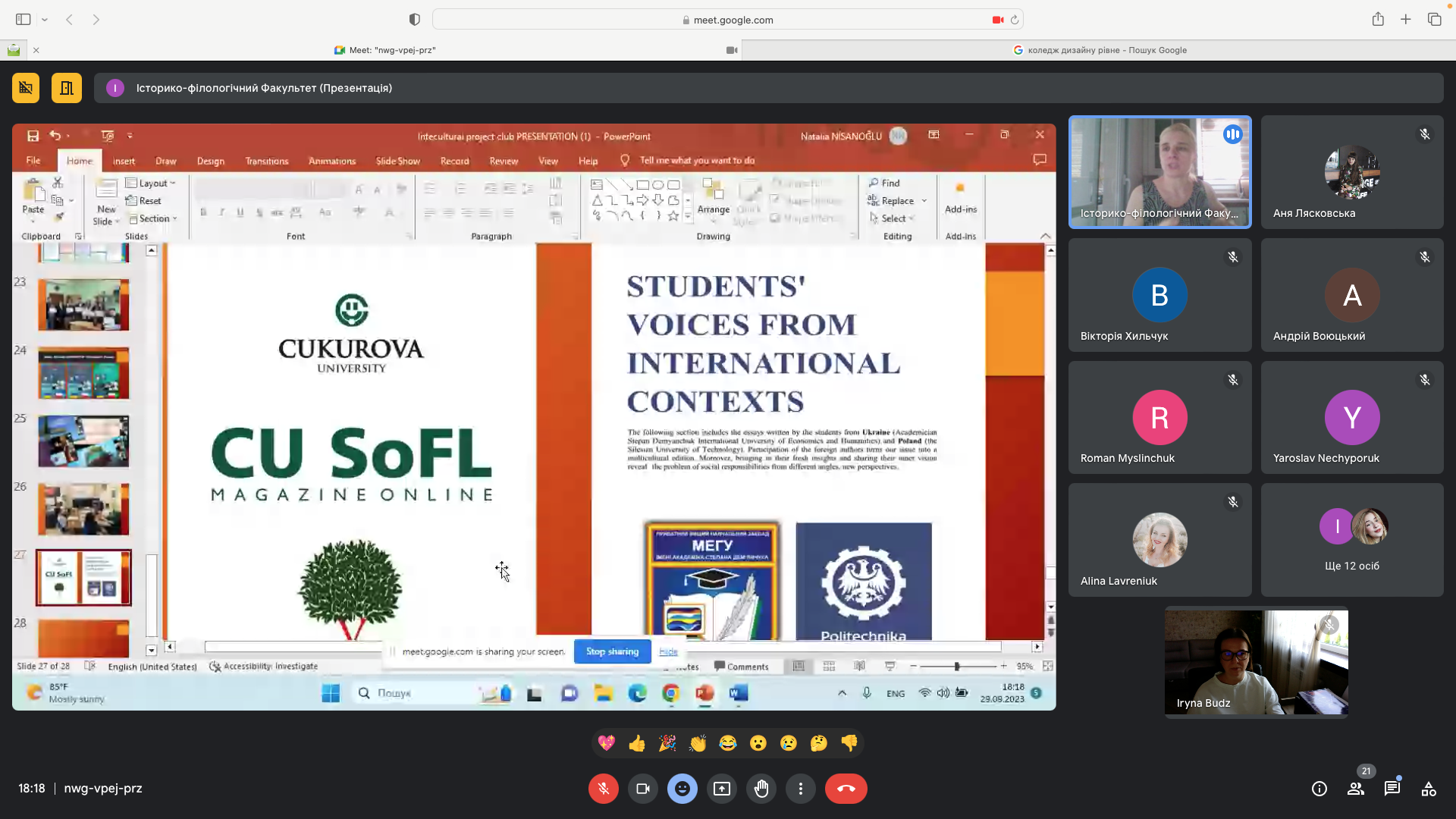Select slide 23 thumbnail

click(83, 305)
